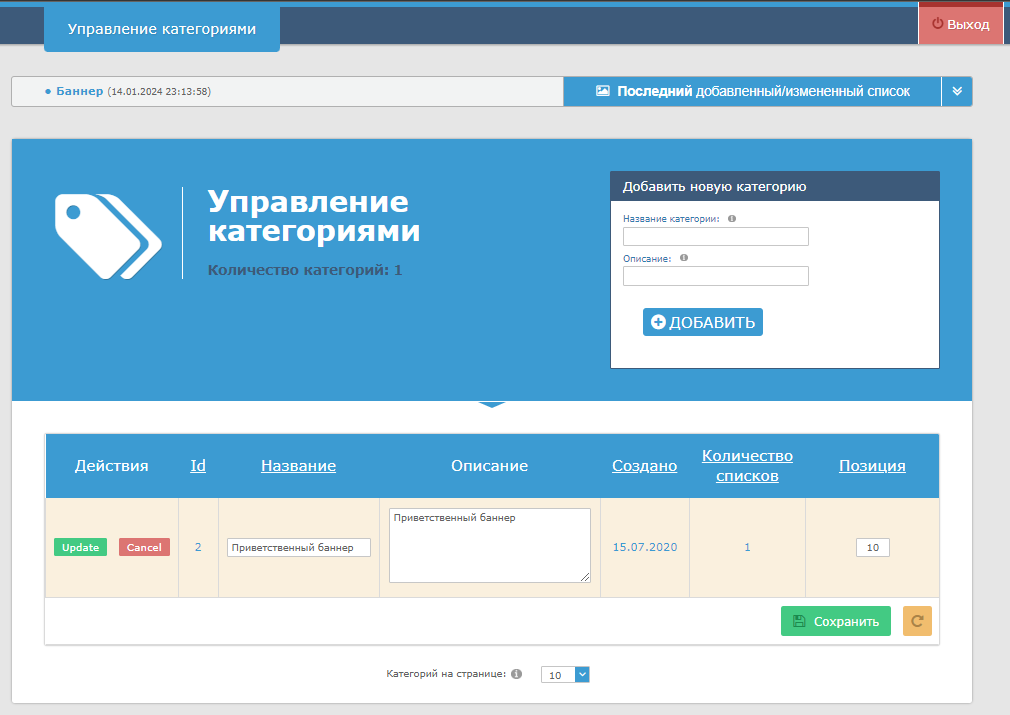Viewport: 1010px width, 715px height.
Task: Open Последний добавленный/измененный список
Action: click(x=752, y=91)
